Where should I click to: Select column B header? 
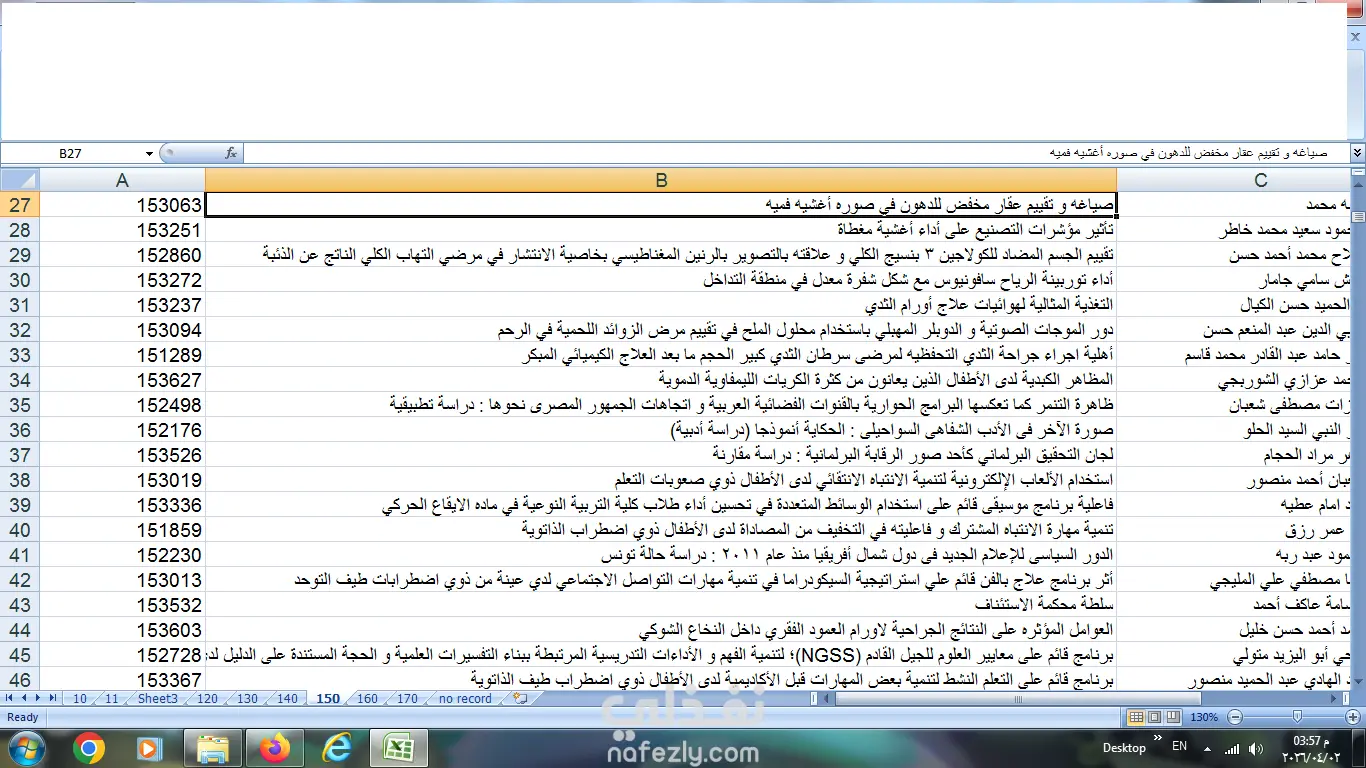[x=661, y=180]
